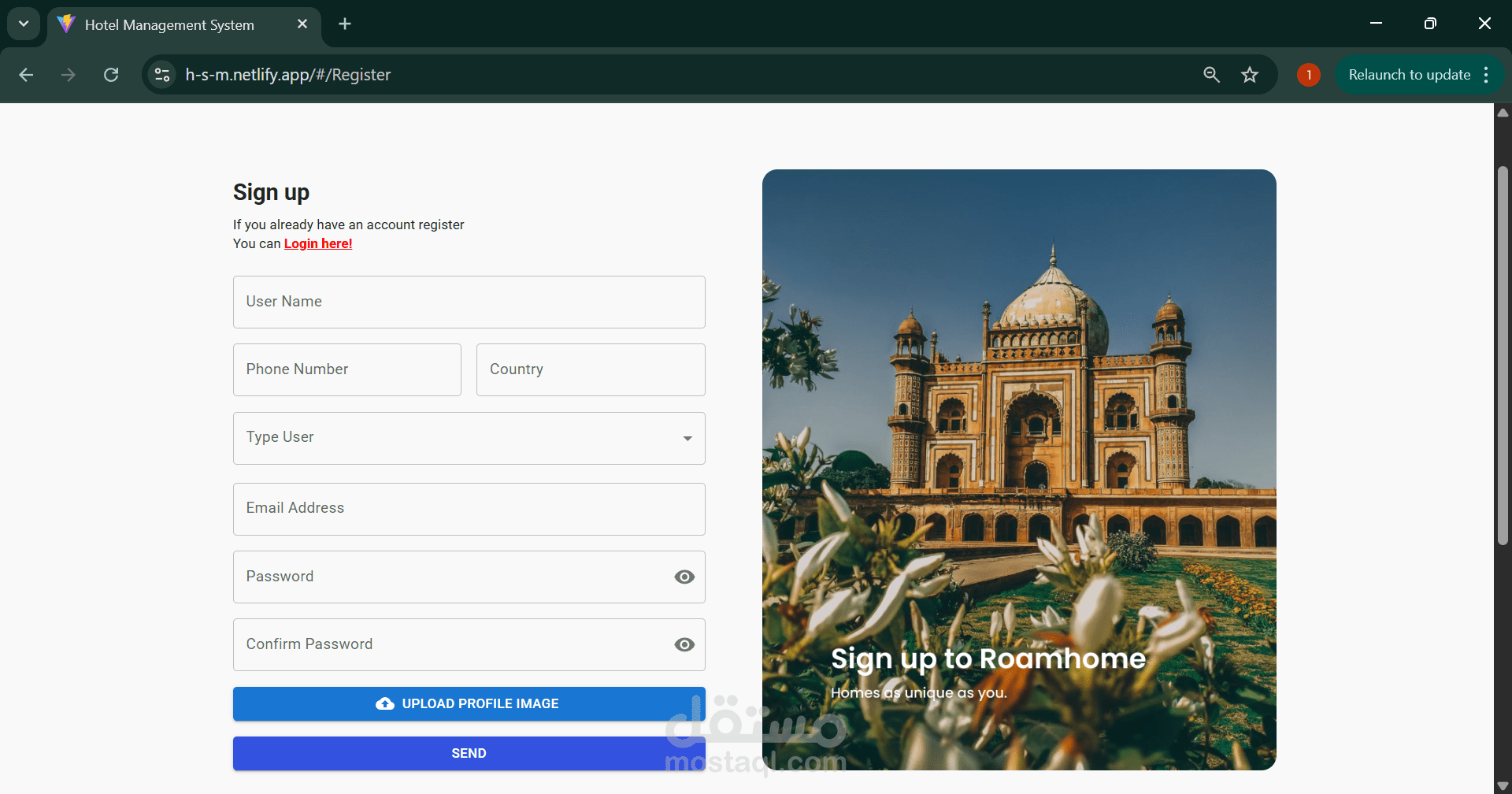Toggle Password visibility eye icon
The height and width of the screenshot is (794, 1512).
[x=684, y=577]
